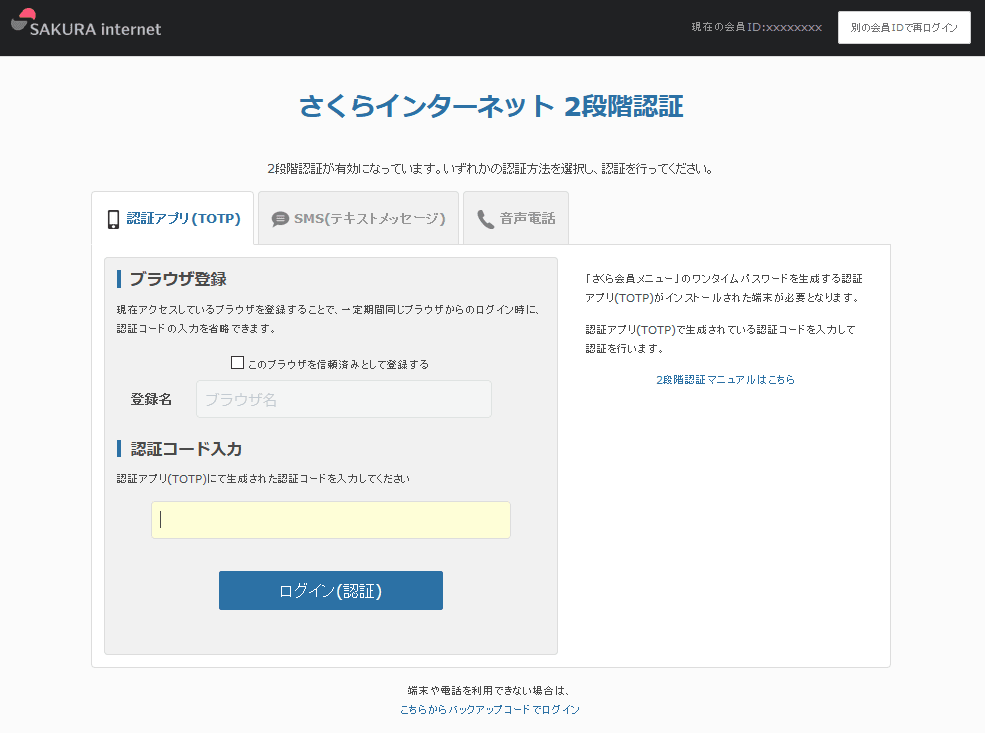Click the ブラウザ登録 section heading
Image resolution: width=985 pixels, height=733 pixels.
coord(178,279)
